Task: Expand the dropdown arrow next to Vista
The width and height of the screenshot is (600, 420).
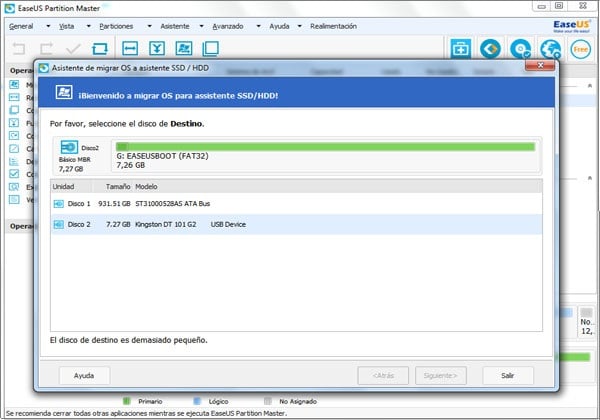Action: (89, 26)
